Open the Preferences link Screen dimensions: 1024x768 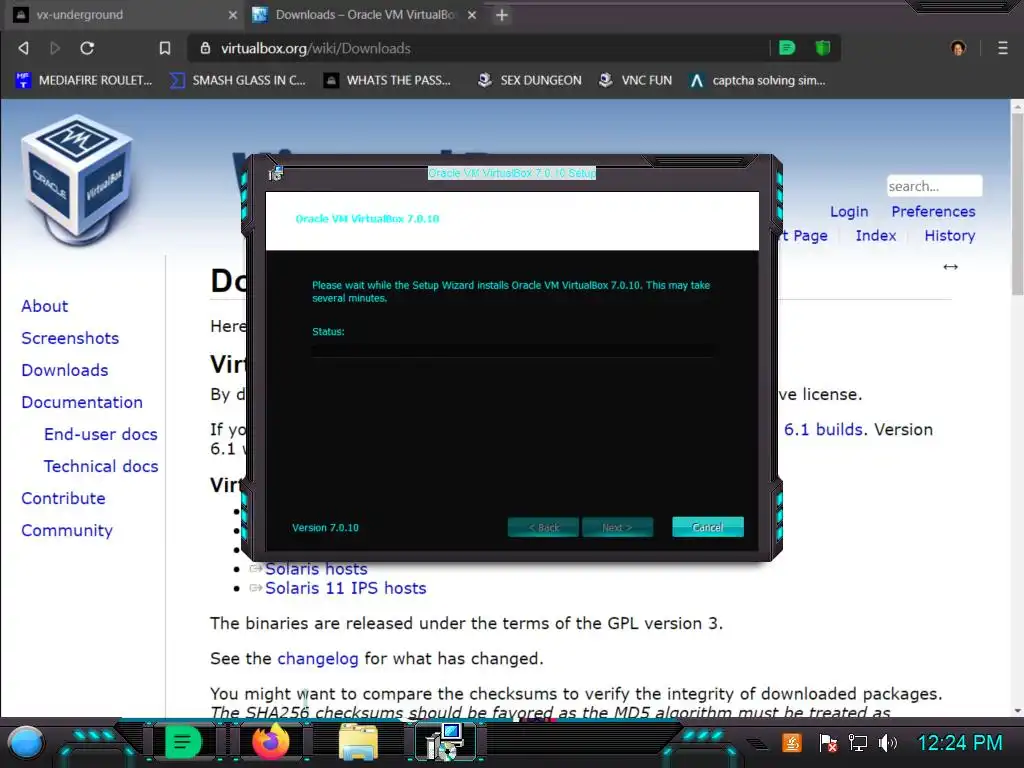coord(933,212)
